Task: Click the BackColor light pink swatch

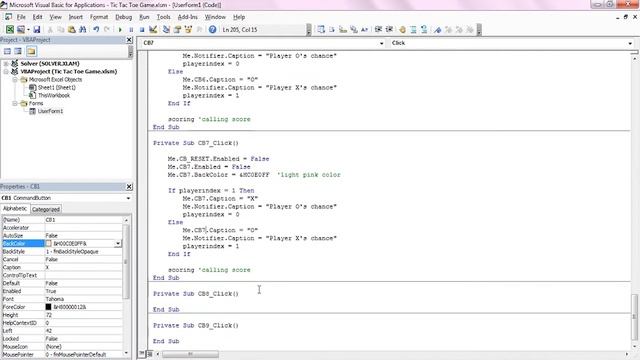Action: [x=49, y=243]
